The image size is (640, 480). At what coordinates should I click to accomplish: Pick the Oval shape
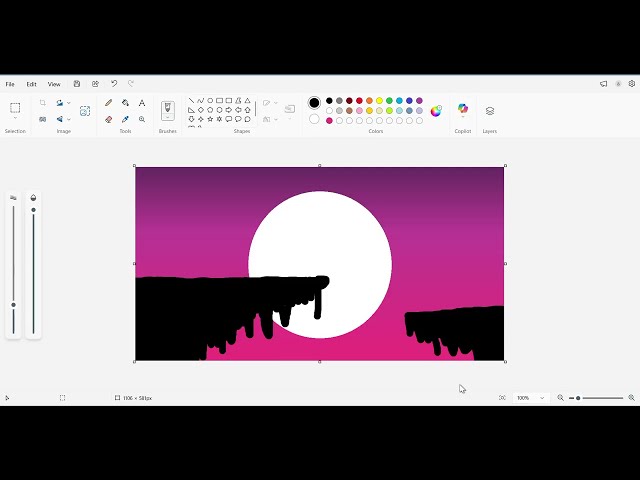pyautogui.click(x=210, y=100)
